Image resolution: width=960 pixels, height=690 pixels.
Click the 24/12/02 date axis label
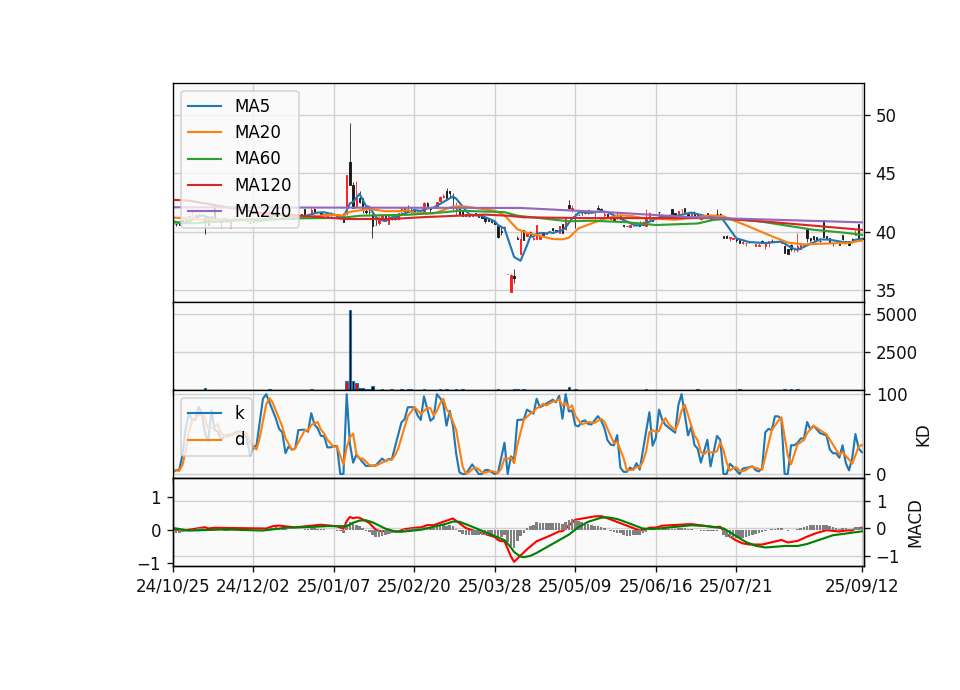[x=253, y=586]
